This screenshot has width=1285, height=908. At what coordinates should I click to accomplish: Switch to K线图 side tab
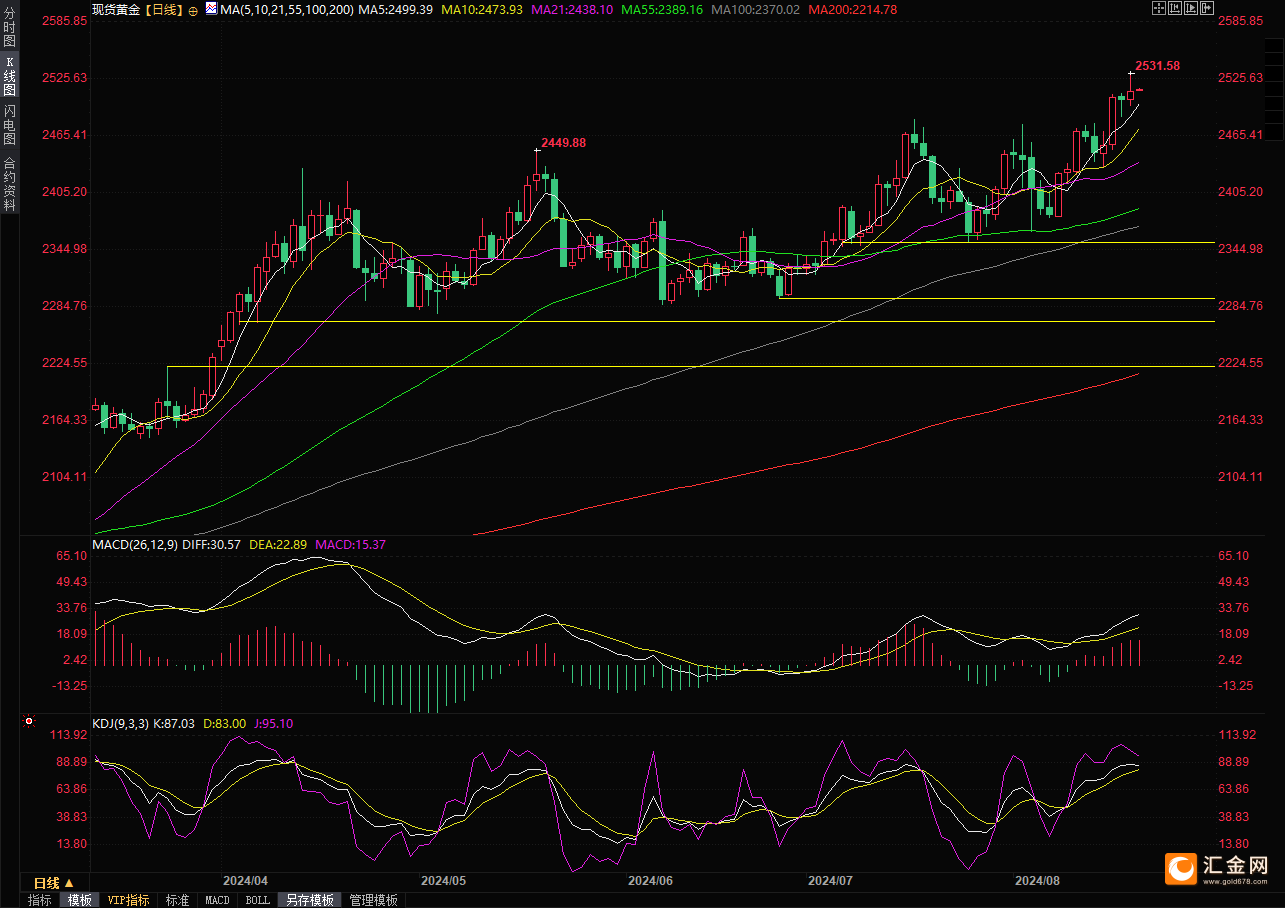9,76
